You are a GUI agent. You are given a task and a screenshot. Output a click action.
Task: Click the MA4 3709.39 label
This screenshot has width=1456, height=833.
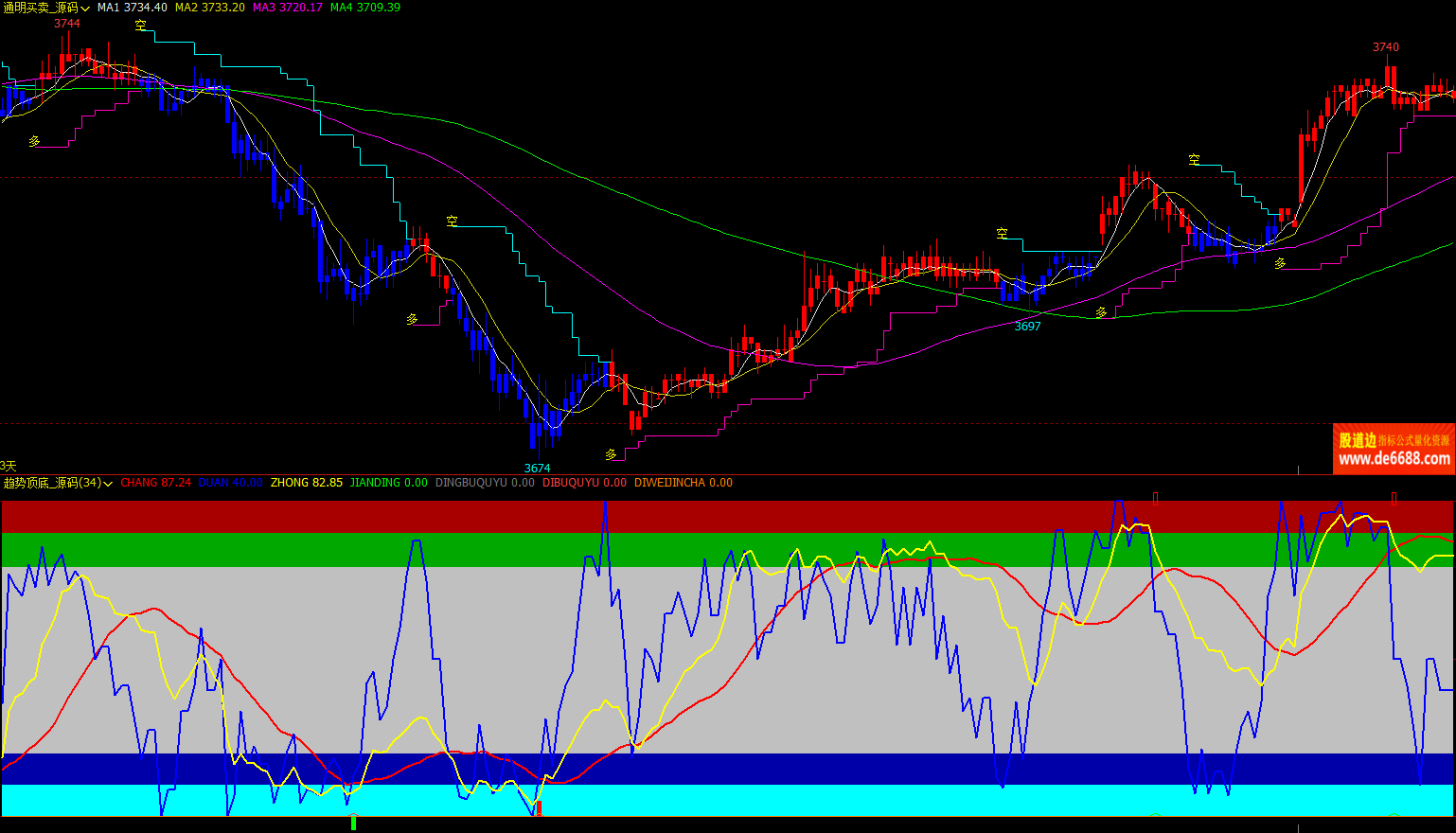click(x=365, y=8)
